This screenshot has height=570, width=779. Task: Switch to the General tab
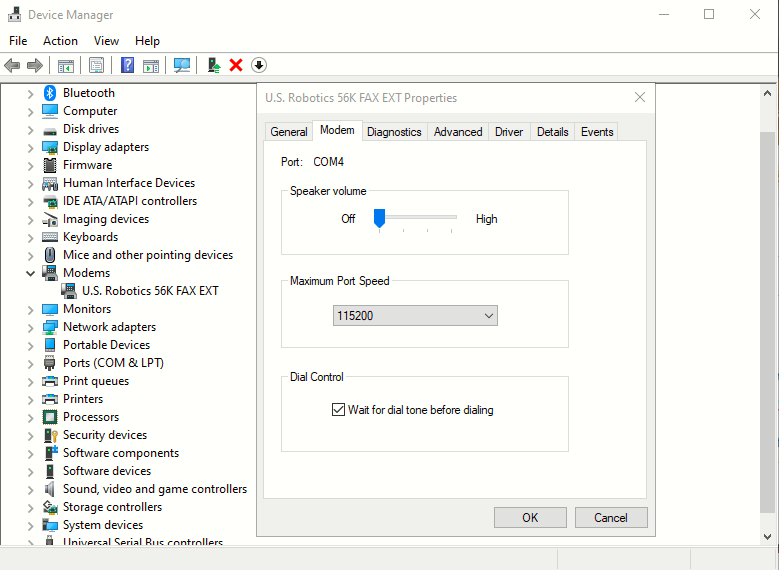coord(289,132)
